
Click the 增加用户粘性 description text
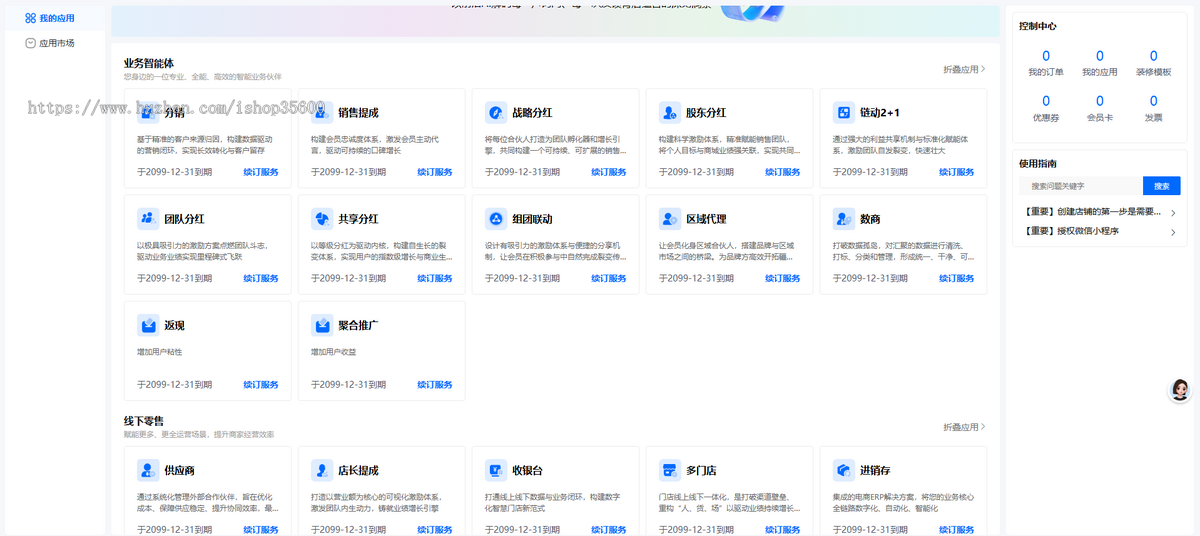point(160,352)
